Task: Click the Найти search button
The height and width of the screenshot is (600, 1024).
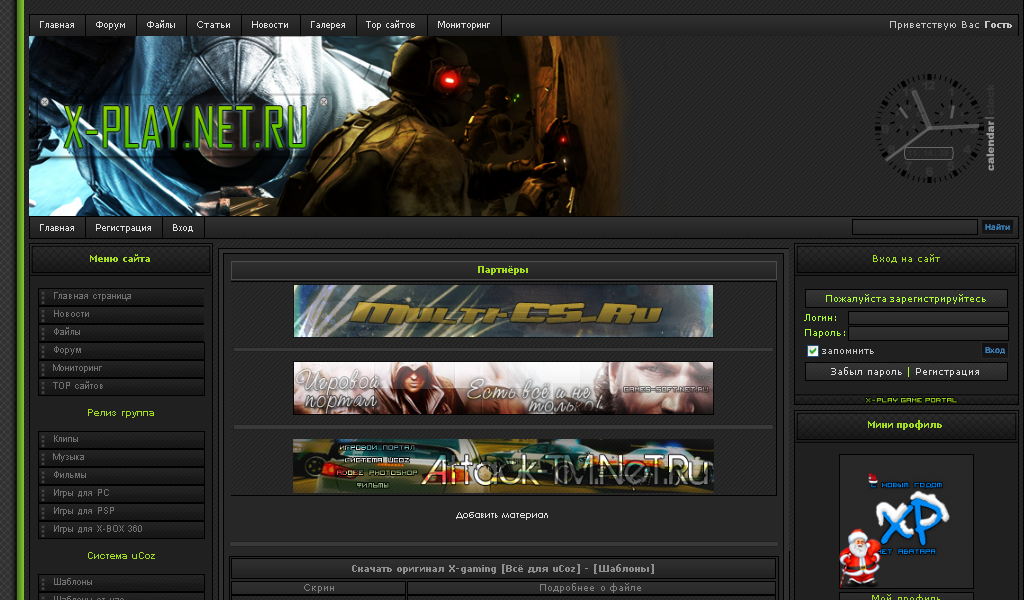Action: 997,227
